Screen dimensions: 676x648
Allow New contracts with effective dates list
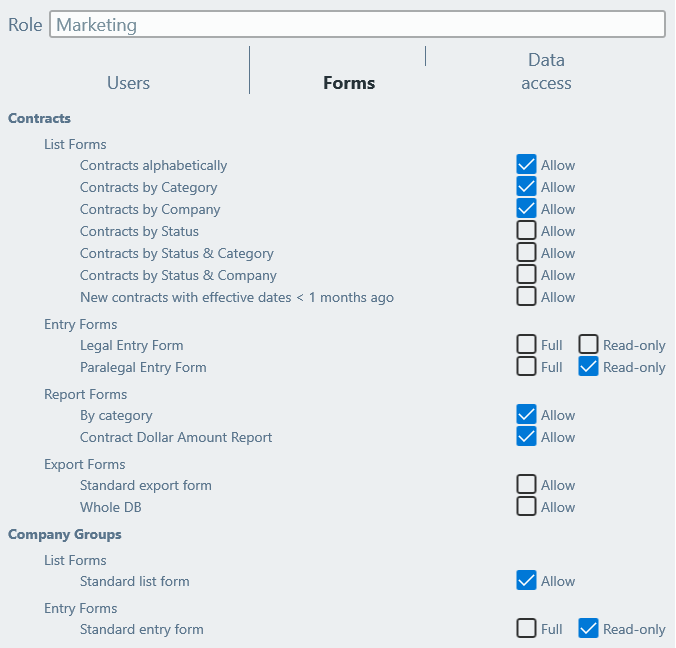tap(527, 297)
